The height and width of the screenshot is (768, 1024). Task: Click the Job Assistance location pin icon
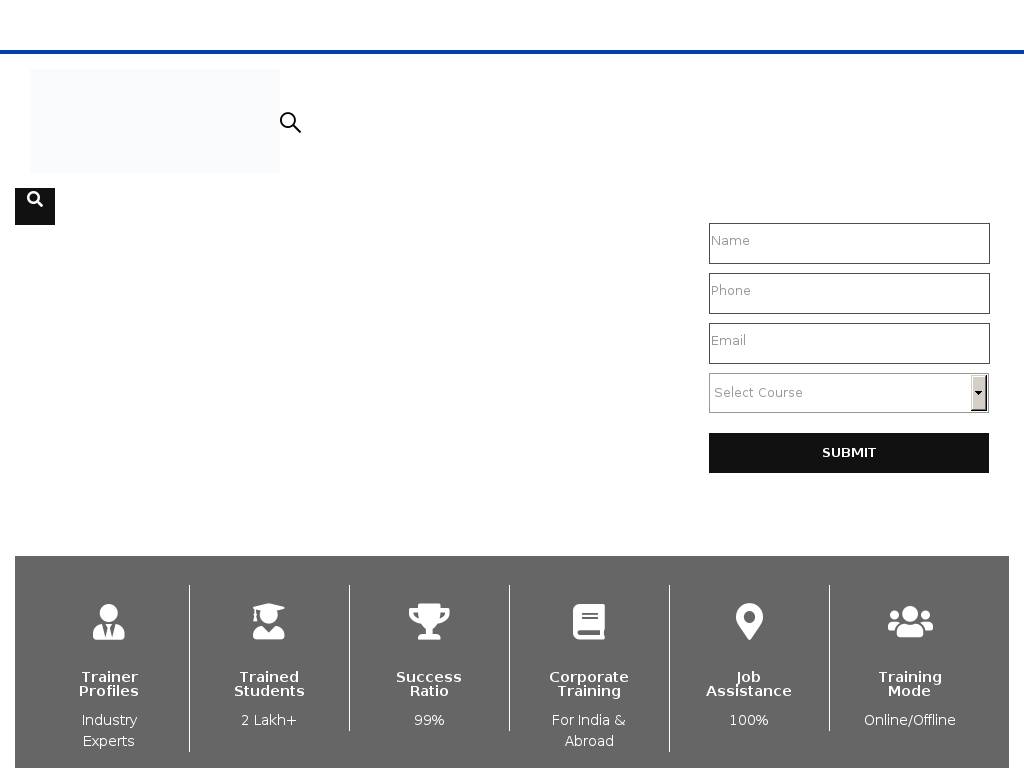[x=749, y=622]
